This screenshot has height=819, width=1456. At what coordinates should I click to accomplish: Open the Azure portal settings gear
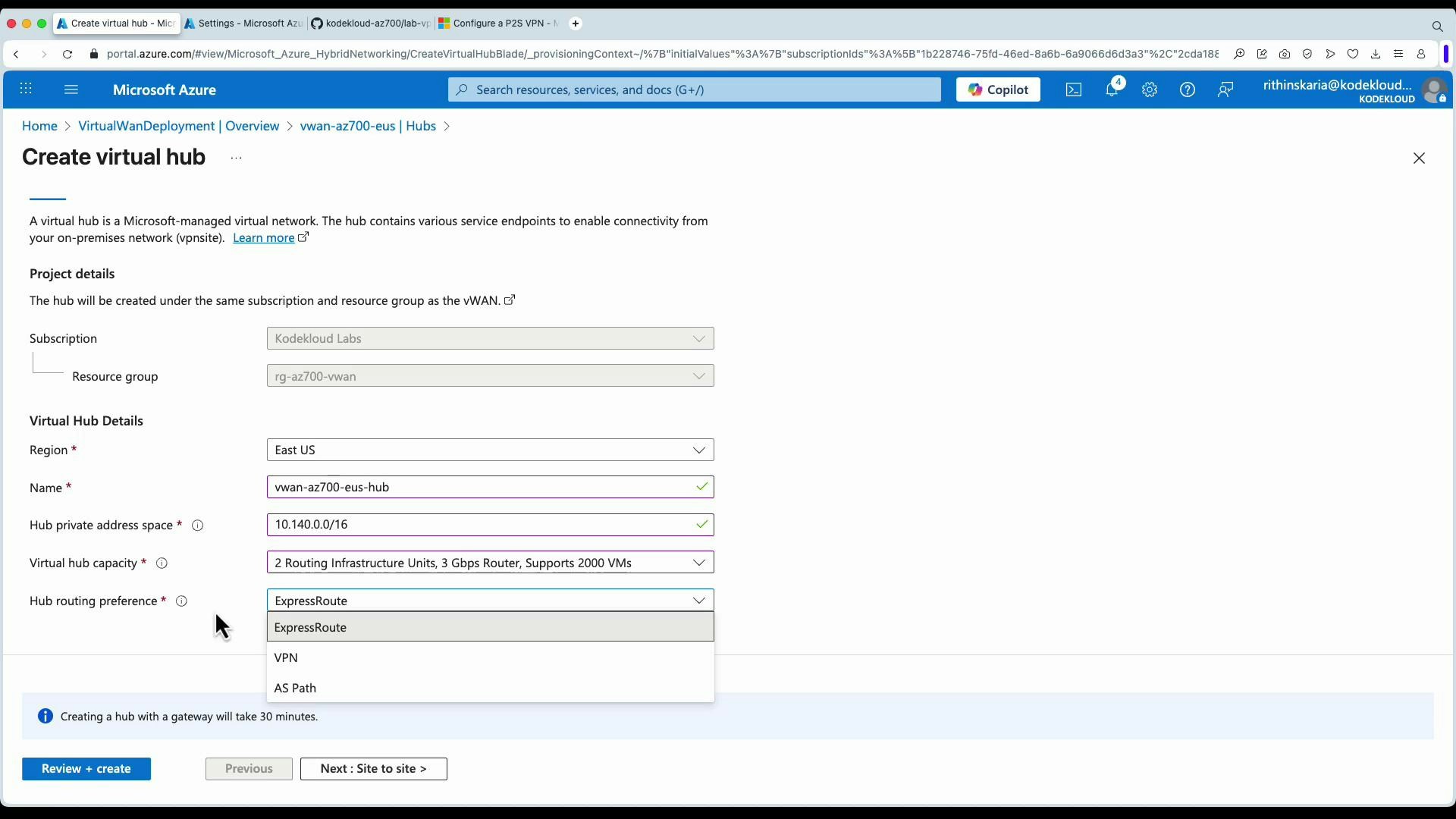point(1150,89)
